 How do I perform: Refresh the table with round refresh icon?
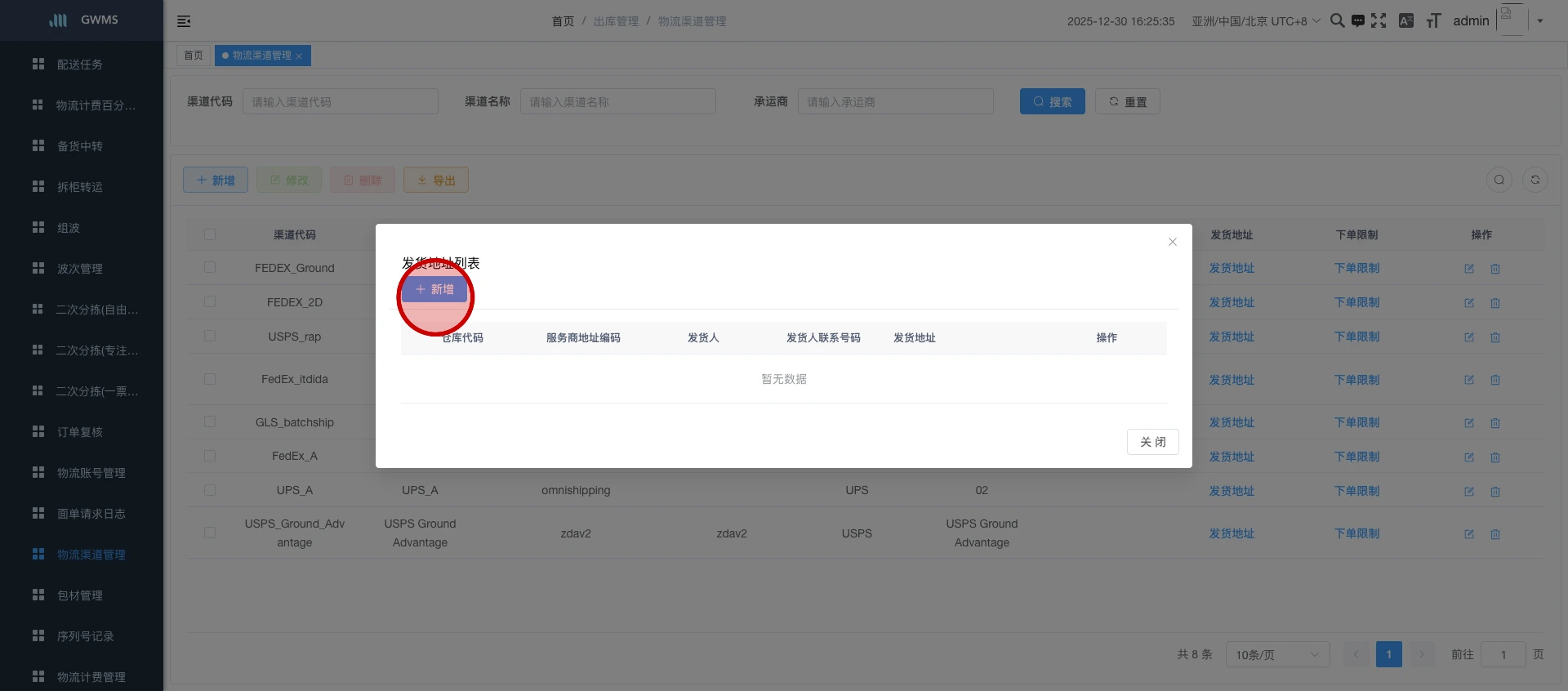pos(1535,180)
